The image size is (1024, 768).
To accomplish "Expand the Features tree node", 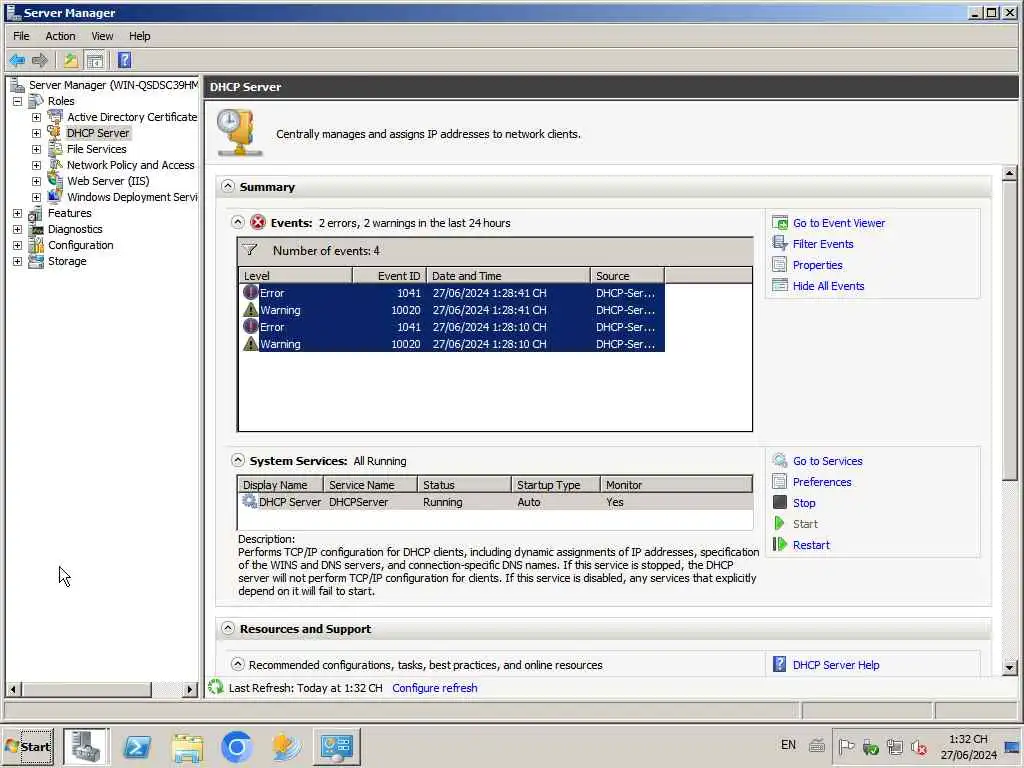I will 18,214.
